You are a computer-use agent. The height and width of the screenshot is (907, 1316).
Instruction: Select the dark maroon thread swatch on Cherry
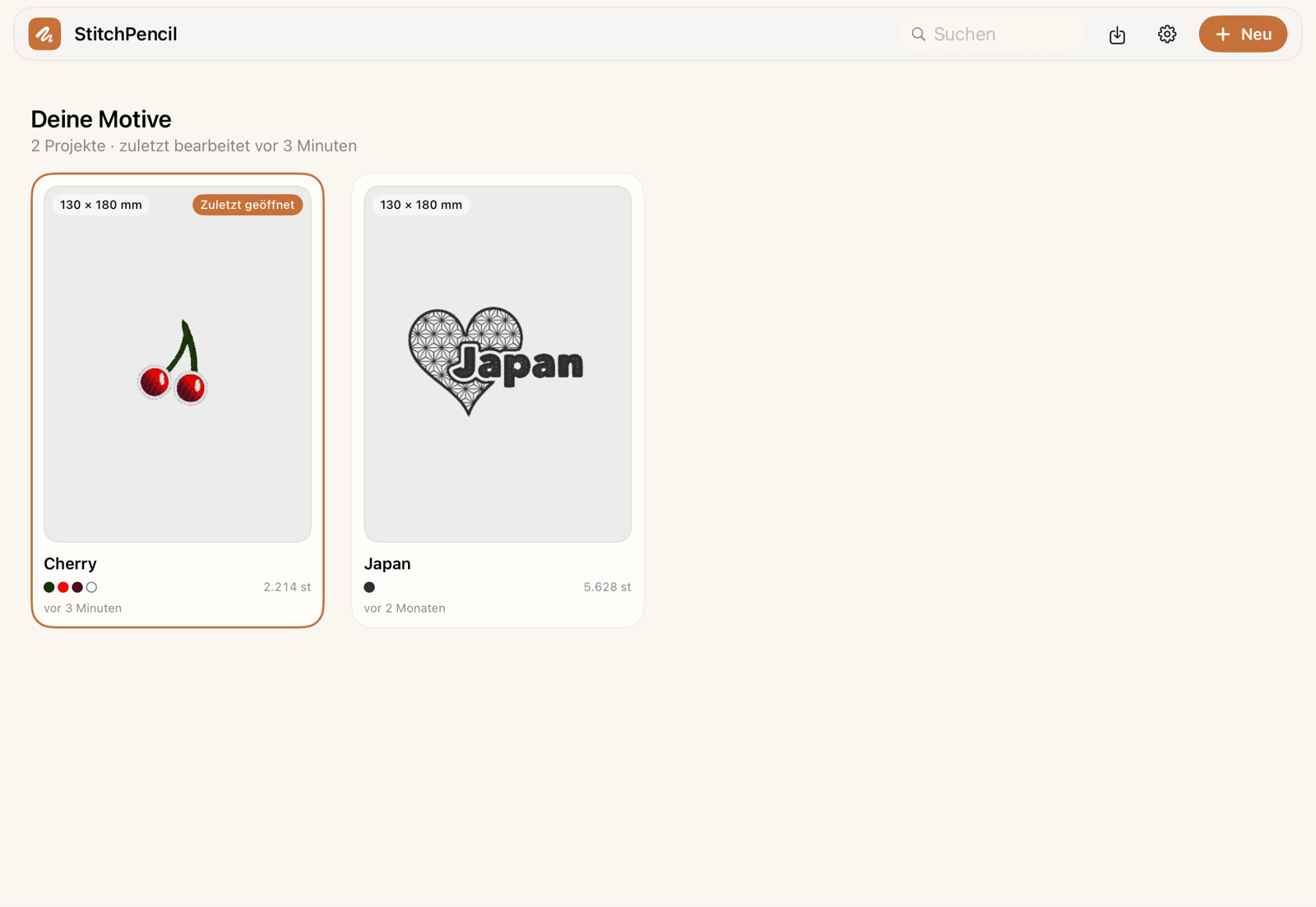point(77,587)
